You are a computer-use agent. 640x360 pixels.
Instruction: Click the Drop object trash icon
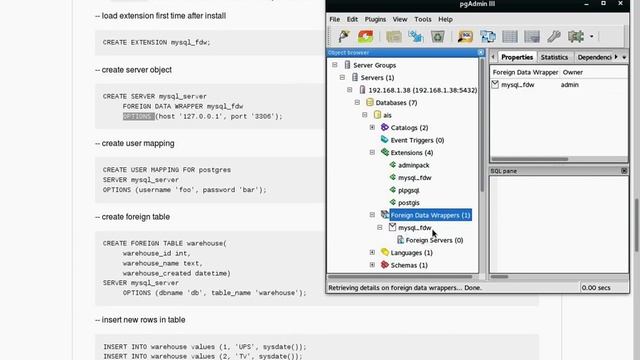(x=438, y=36)
